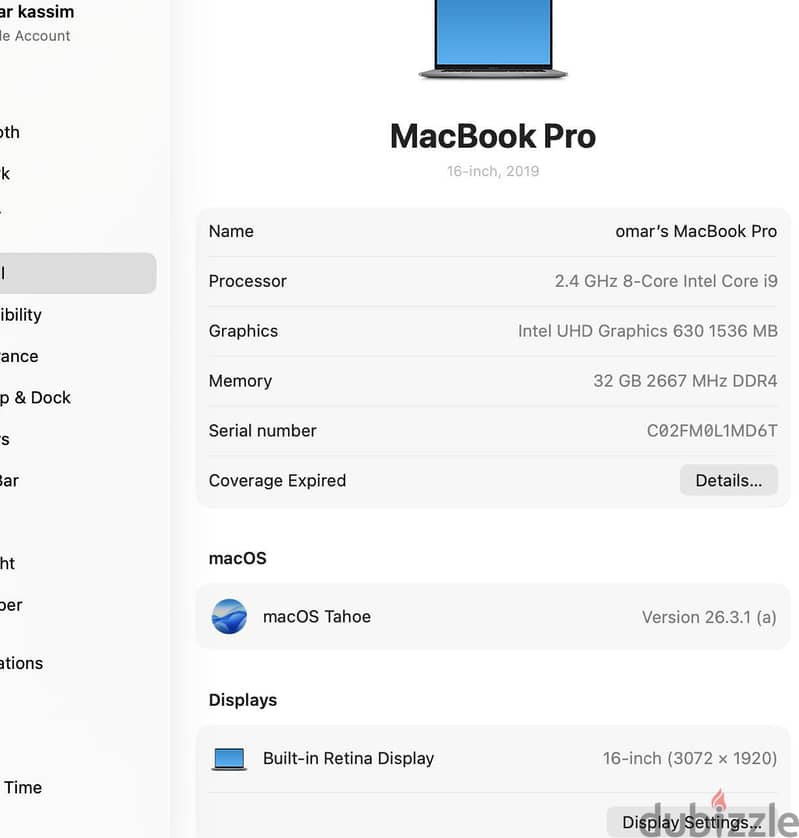
Task: Open the Accessibility sidebar item
Action: click(x=21, y=315)
